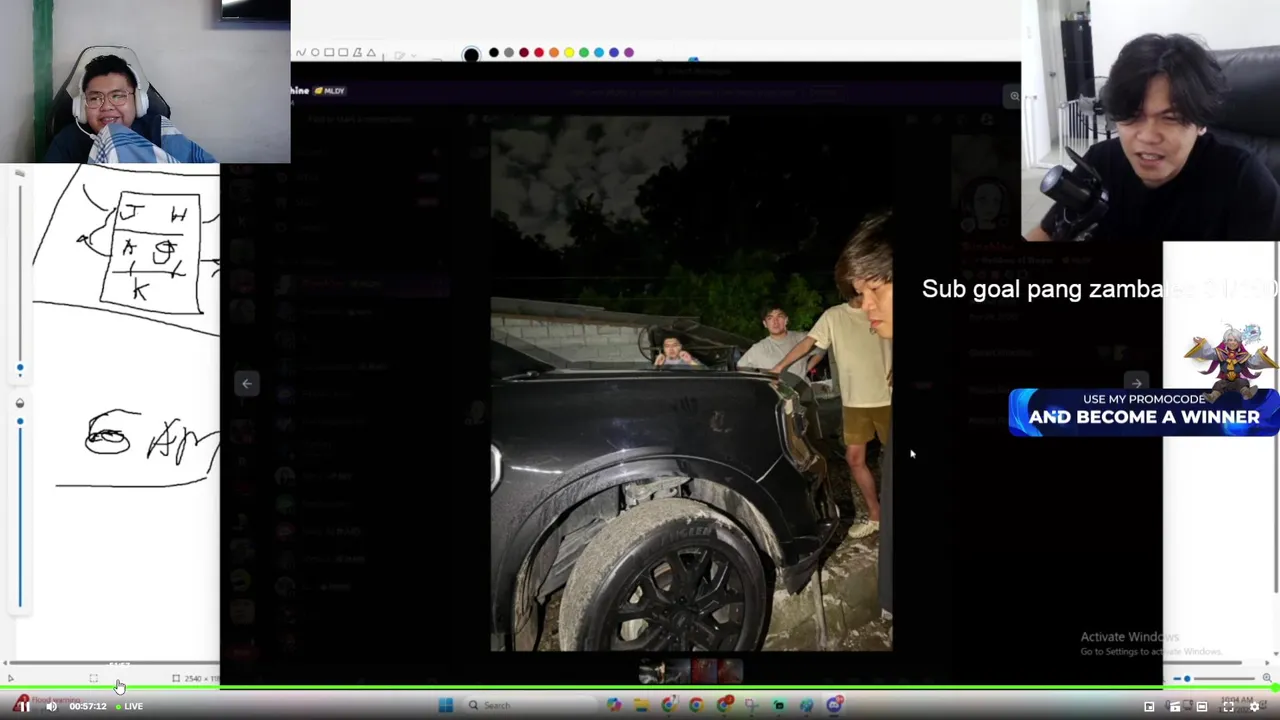This screenshot has width=1280, height=720.
Task: Select the polygon shape tool in Paint
Action: (357, 52)
